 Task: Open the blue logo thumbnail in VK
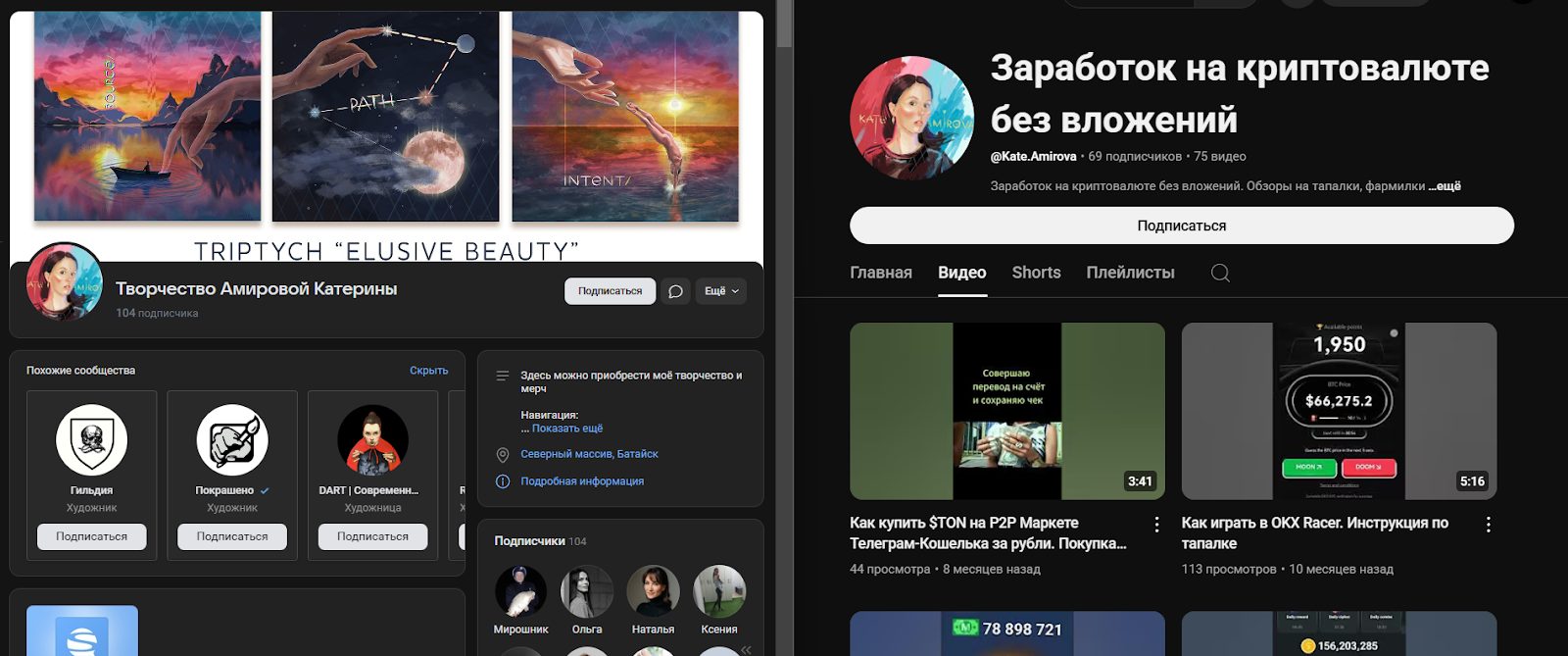(x=82, y=631)
